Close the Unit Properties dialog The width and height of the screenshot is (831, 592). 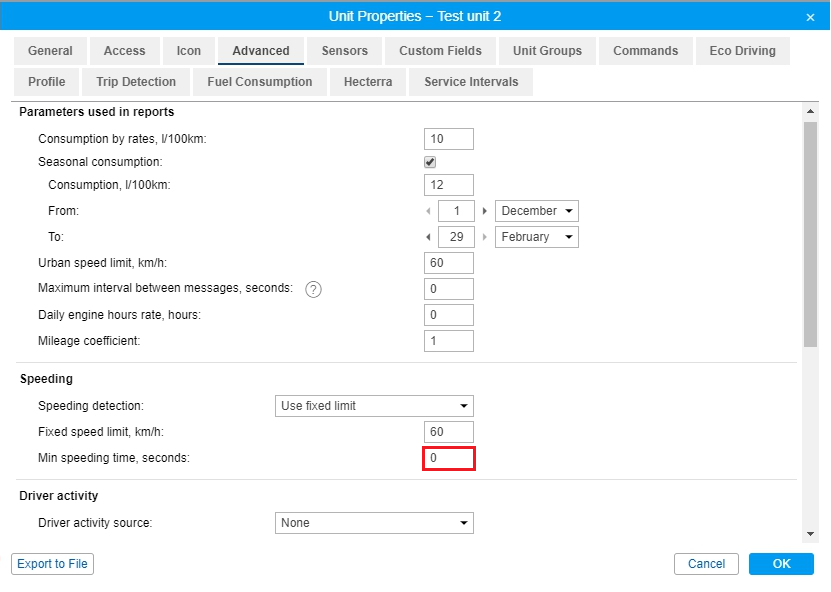click(x=810, y=17)
